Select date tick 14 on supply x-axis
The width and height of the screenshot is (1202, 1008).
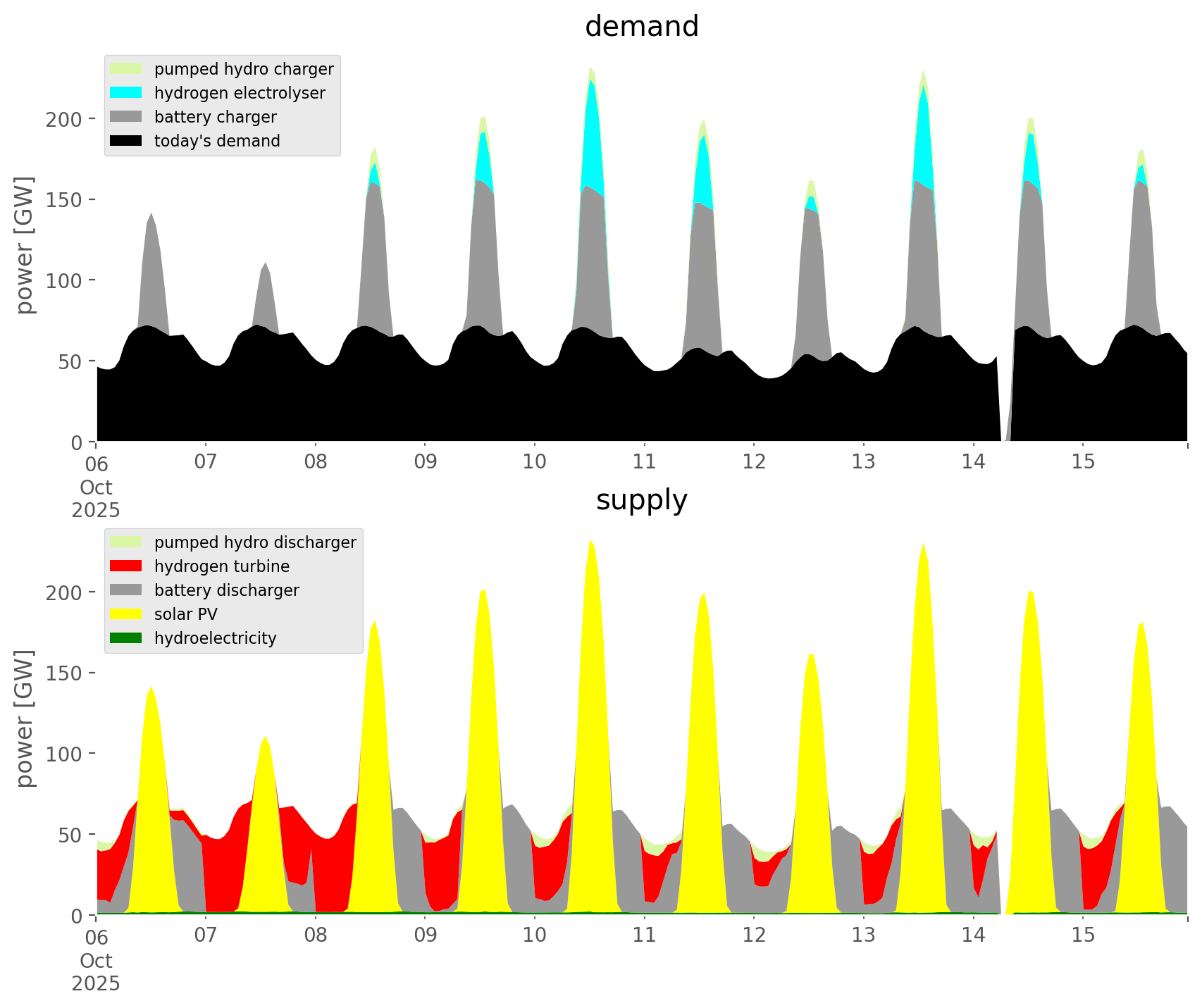click(973, 935)
